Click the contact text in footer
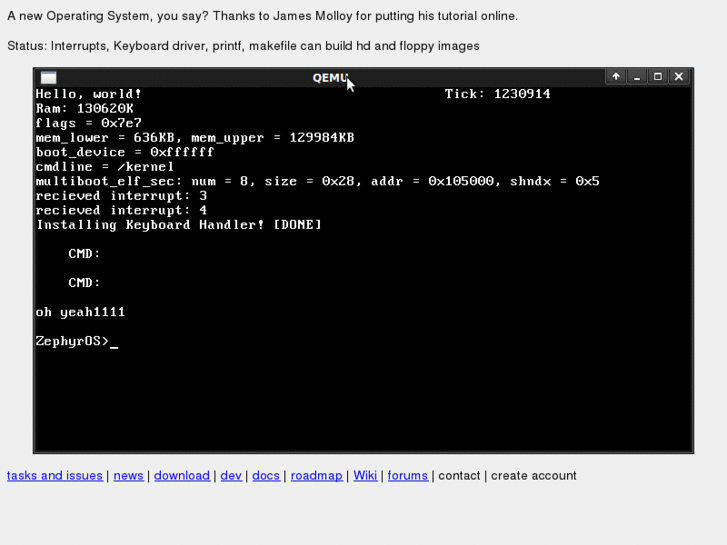 (x=459, y=475)
